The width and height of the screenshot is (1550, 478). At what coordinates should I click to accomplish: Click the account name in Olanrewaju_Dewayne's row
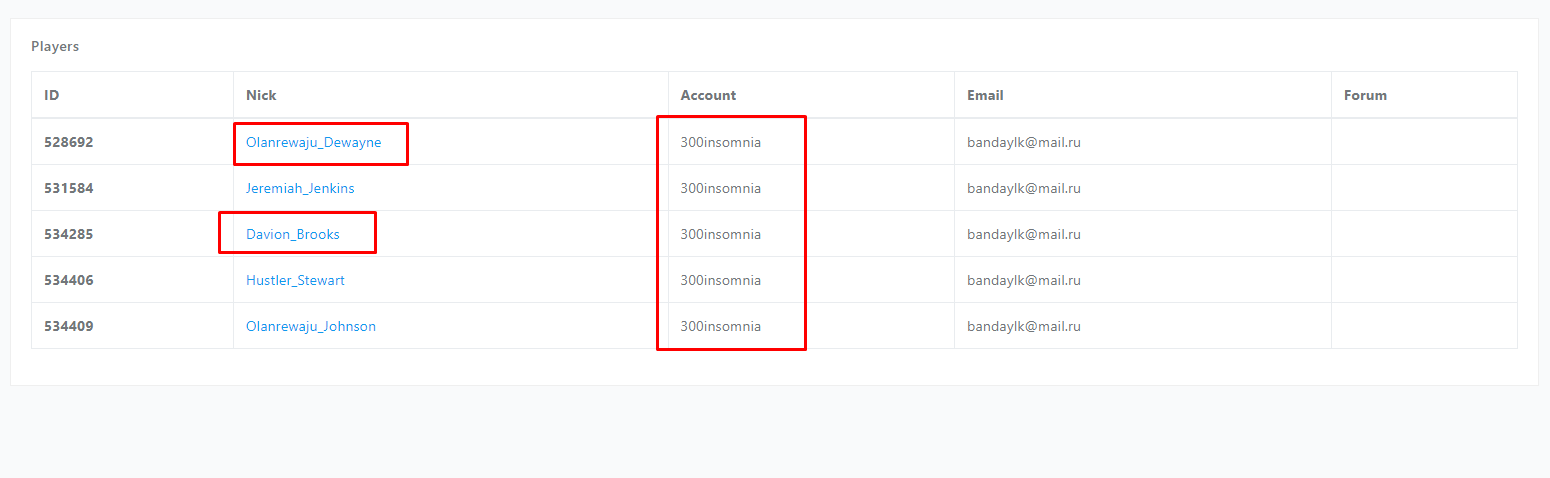(720, 142)
